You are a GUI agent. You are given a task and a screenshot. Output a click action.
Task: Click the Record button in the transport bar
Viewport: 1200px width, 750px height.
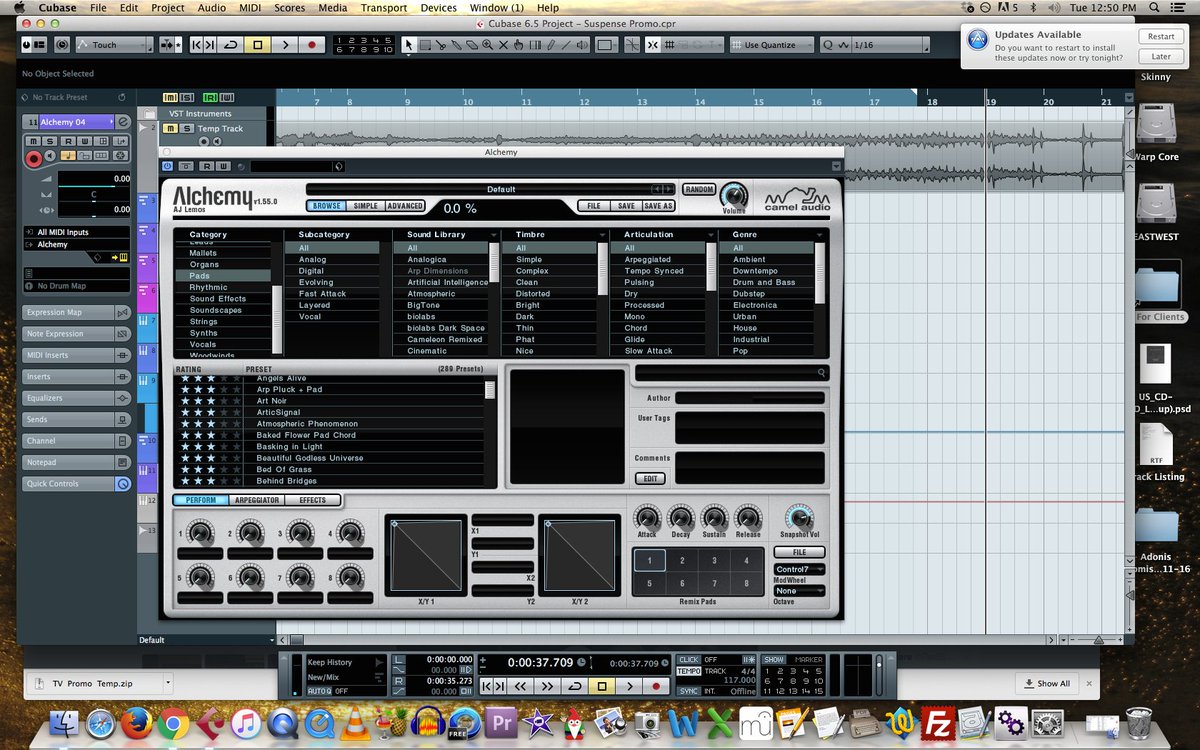click(656, 686)
